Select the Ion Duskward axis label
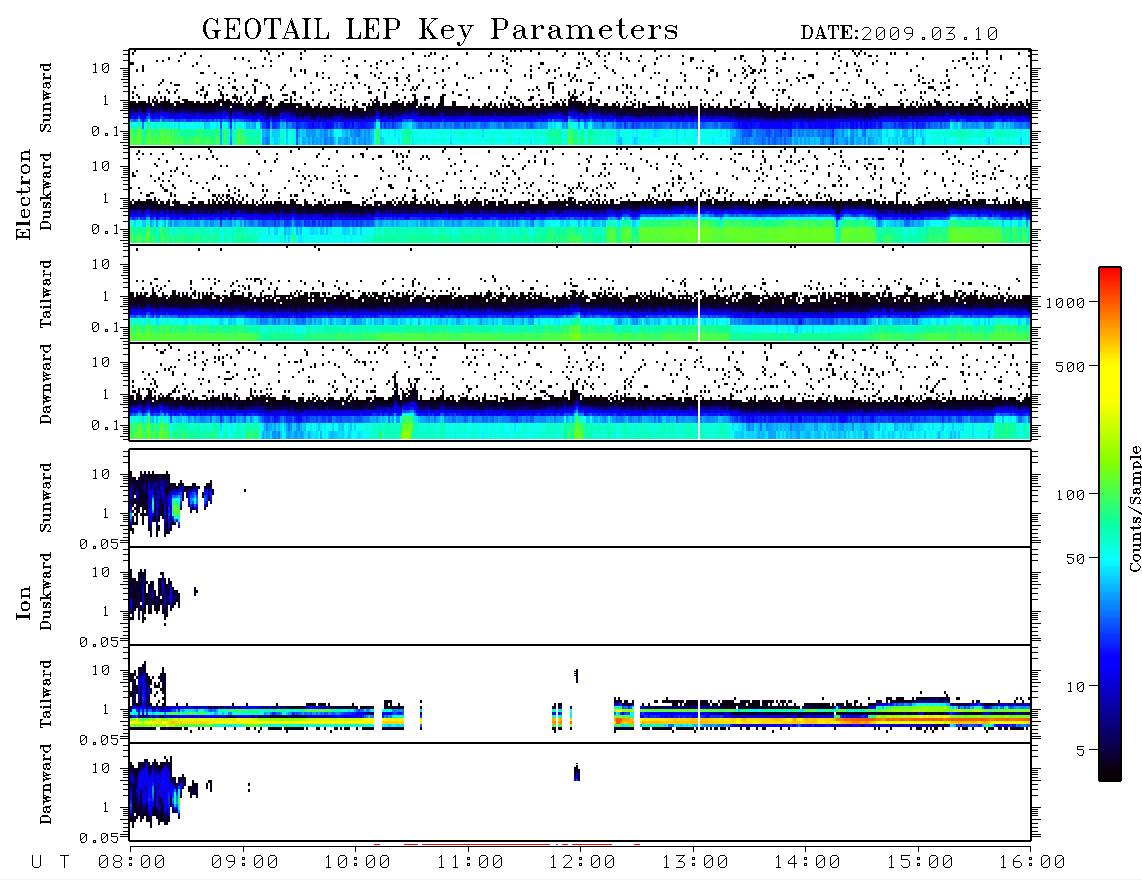 tap(46, 591)
